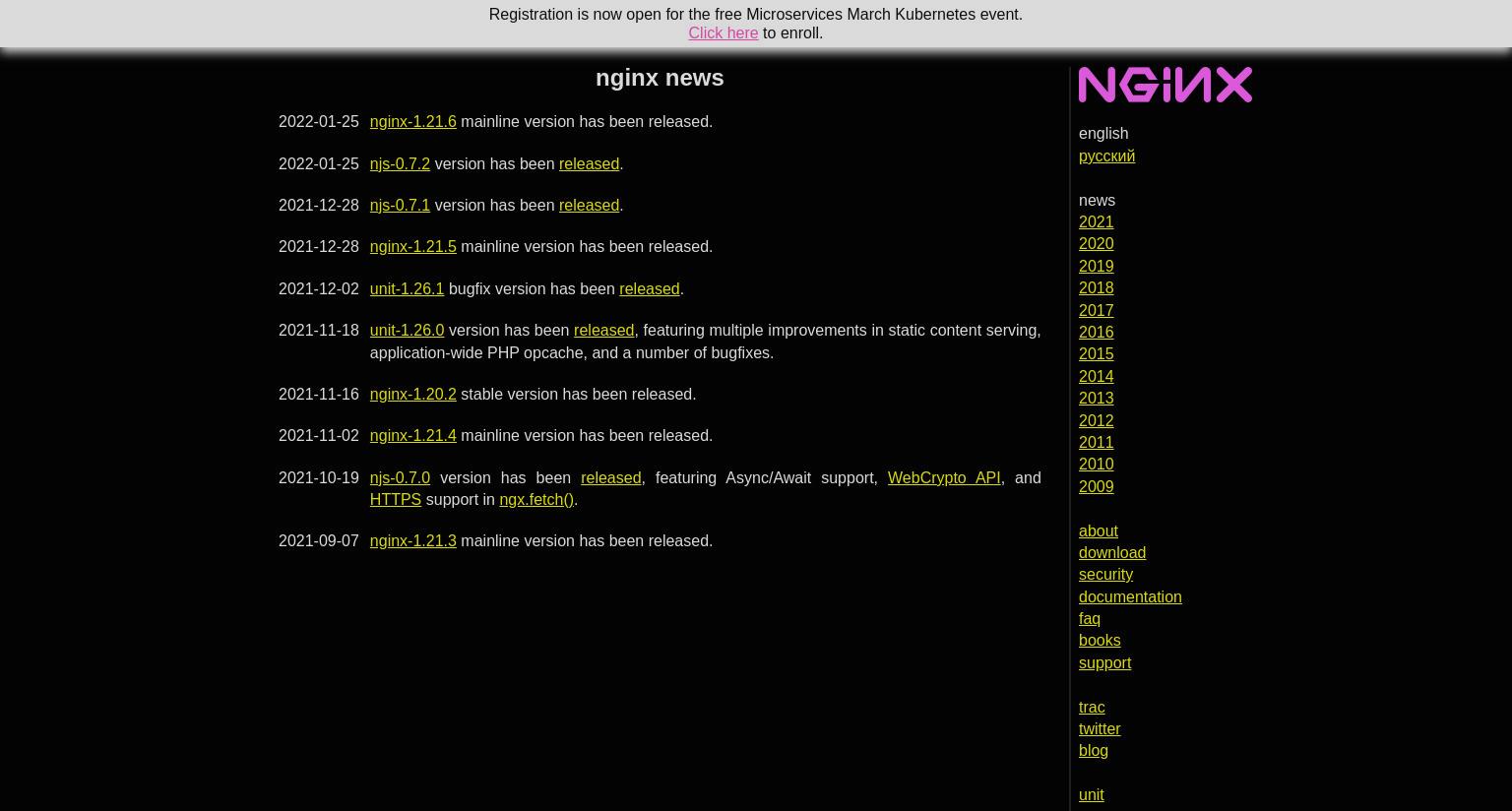Open 'released' link in njs-0.7.0 row
Image resolution: width=1512 pixels, height=811 pixels.
pyautogui.click(x=610, y=477)
